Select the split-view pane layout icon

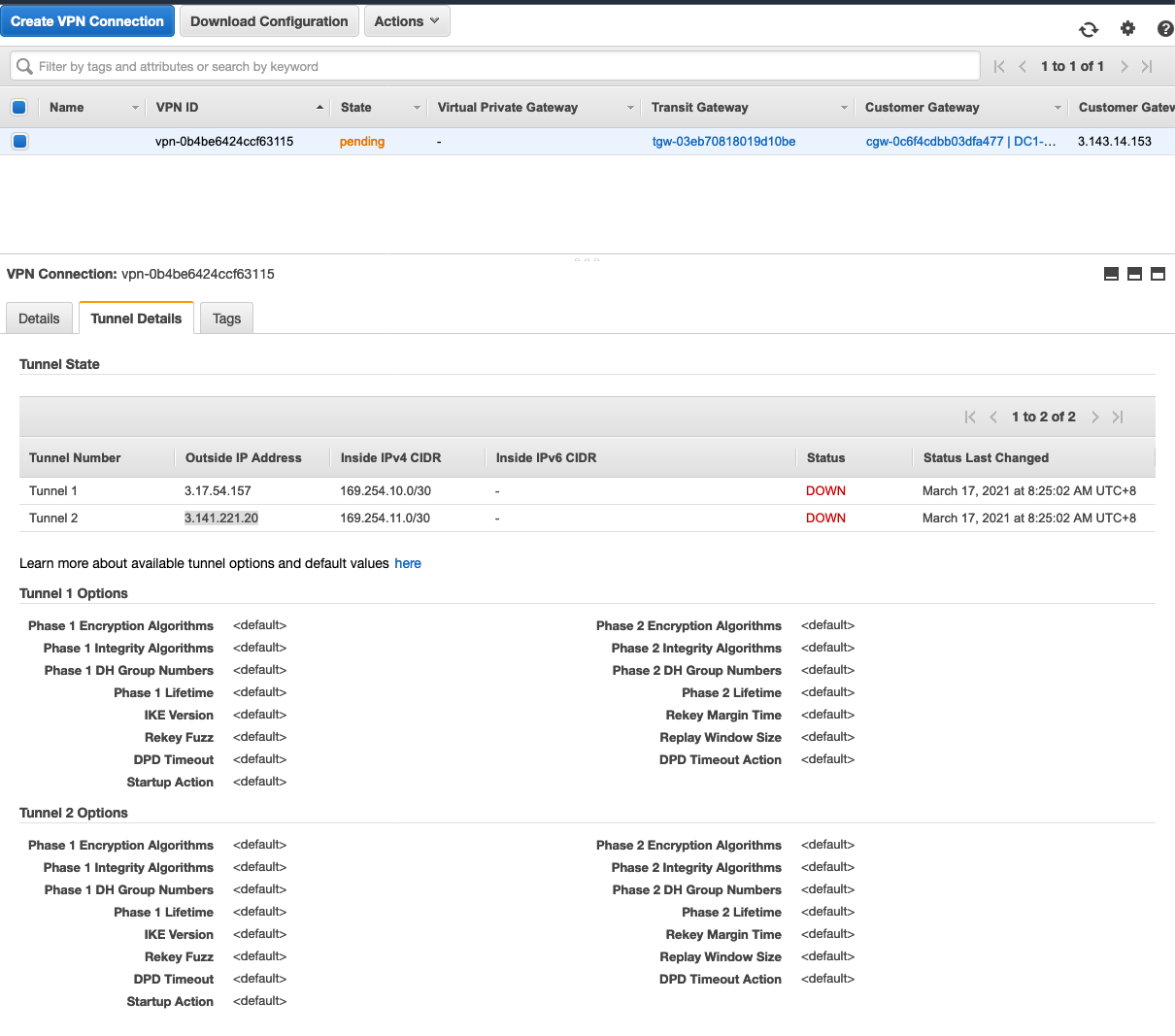[1134, 274]
